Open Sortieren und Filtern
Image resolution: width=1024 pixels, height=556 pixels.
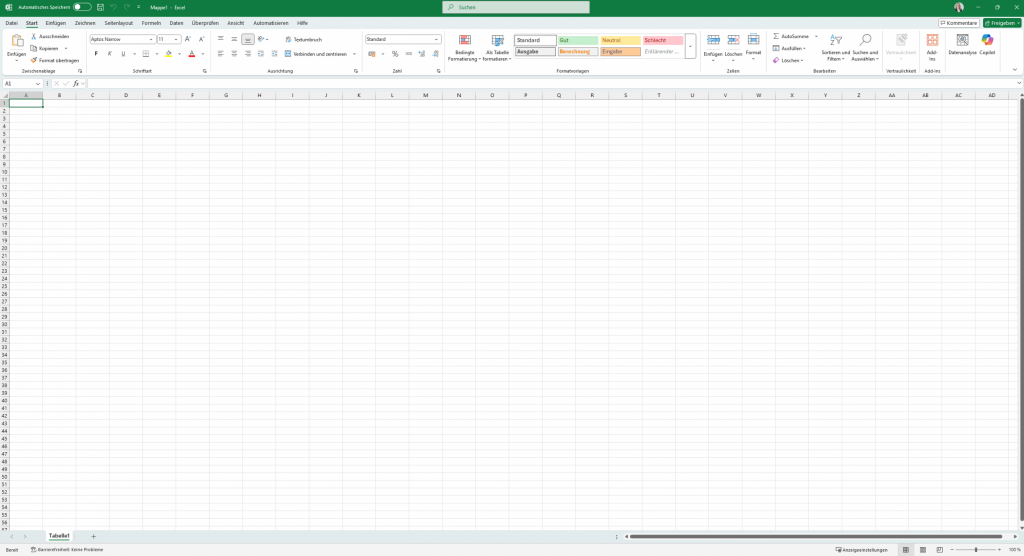(835, 48)
